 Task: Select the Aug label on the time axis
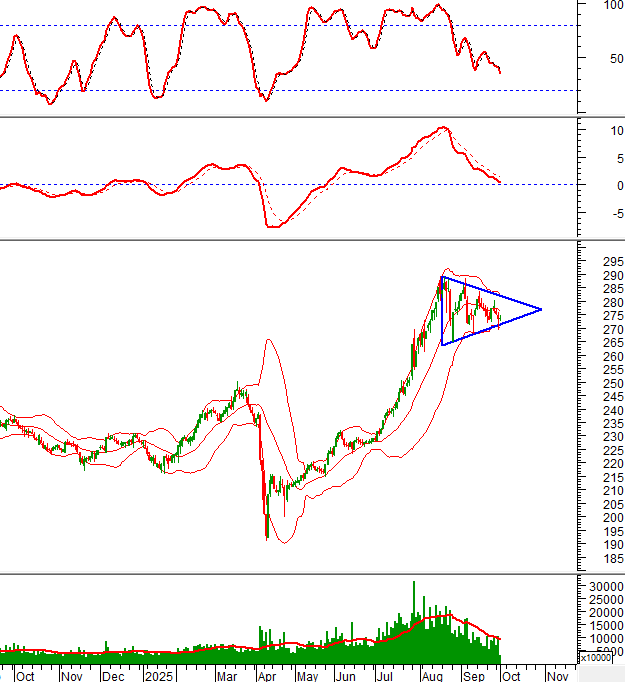click(x=431, y=675)
